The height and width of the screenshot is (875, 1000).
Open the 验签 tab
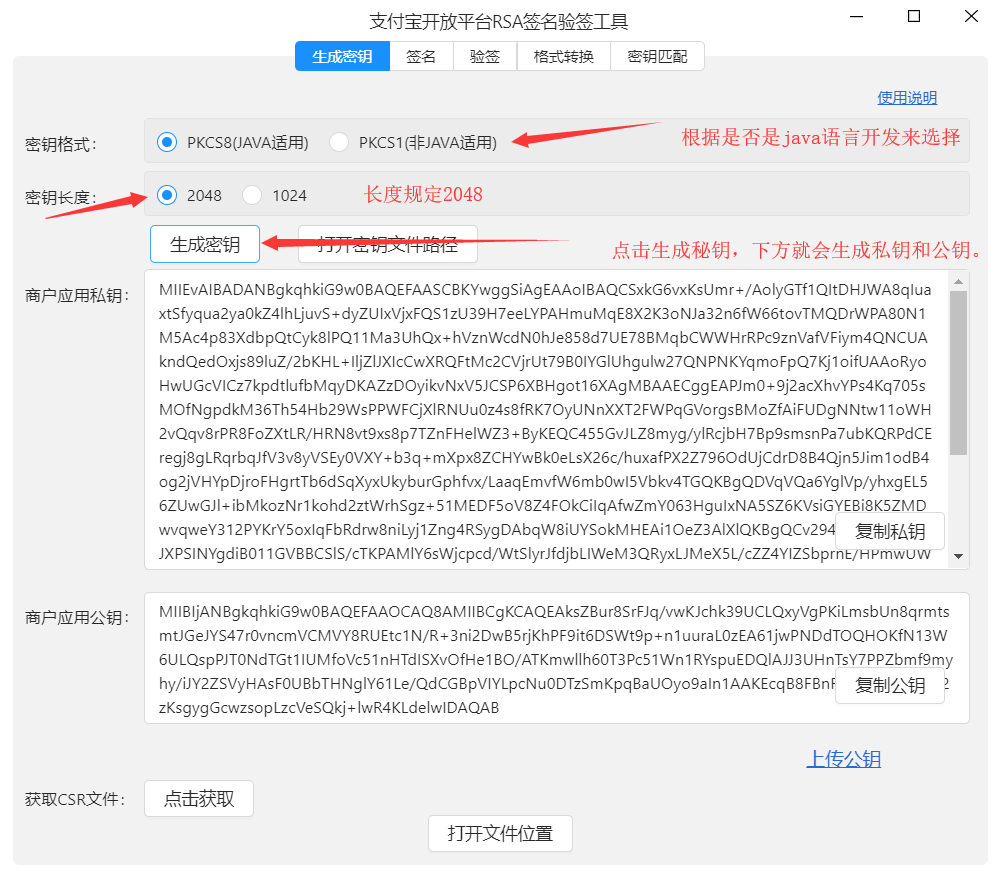[x=485, y=56]
